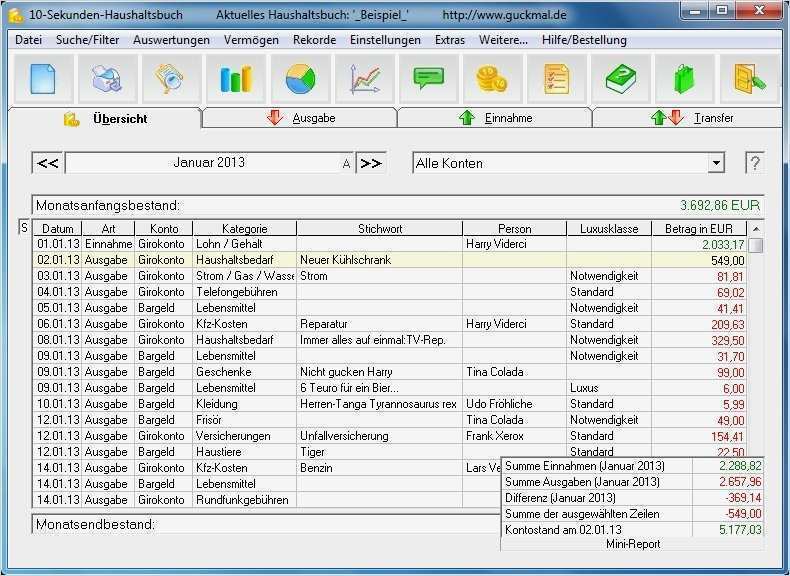
Task: Switch to the Transfer tab
Action: click(690, 118)
